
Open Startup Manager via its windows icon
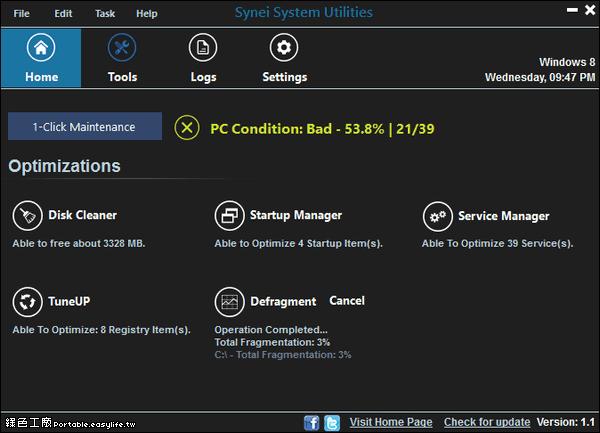click(229, 215)
